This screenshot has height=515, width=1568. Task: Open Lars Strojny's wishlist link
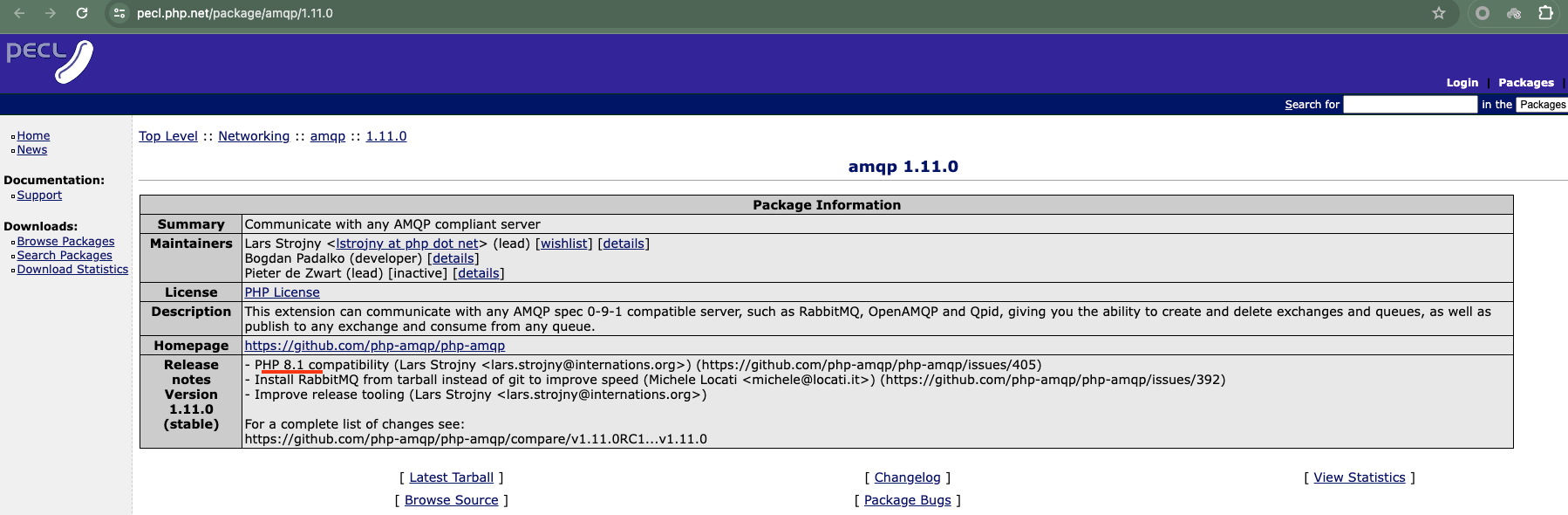coord(563,244)
